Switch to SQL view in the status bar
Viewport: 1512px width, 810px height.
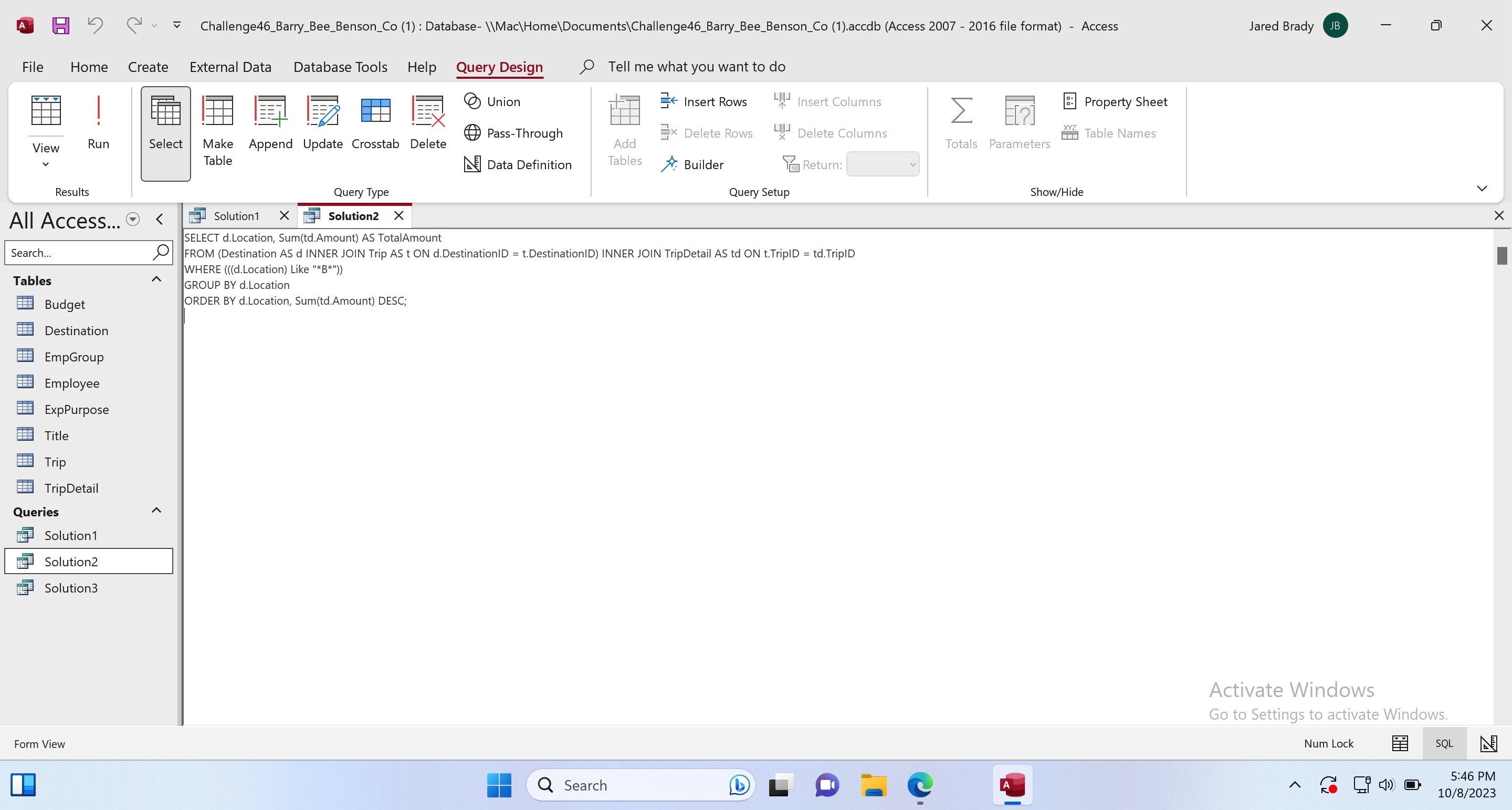(1443, 744)
